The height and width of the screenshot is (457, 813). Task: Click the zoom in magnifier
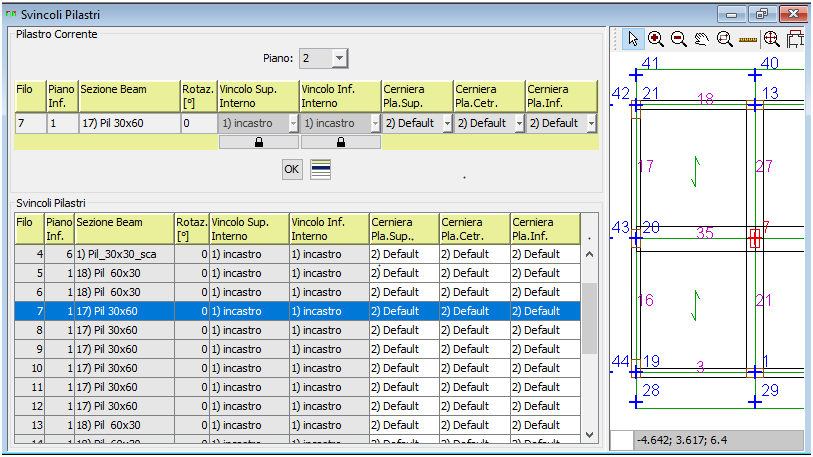point(656,39)
